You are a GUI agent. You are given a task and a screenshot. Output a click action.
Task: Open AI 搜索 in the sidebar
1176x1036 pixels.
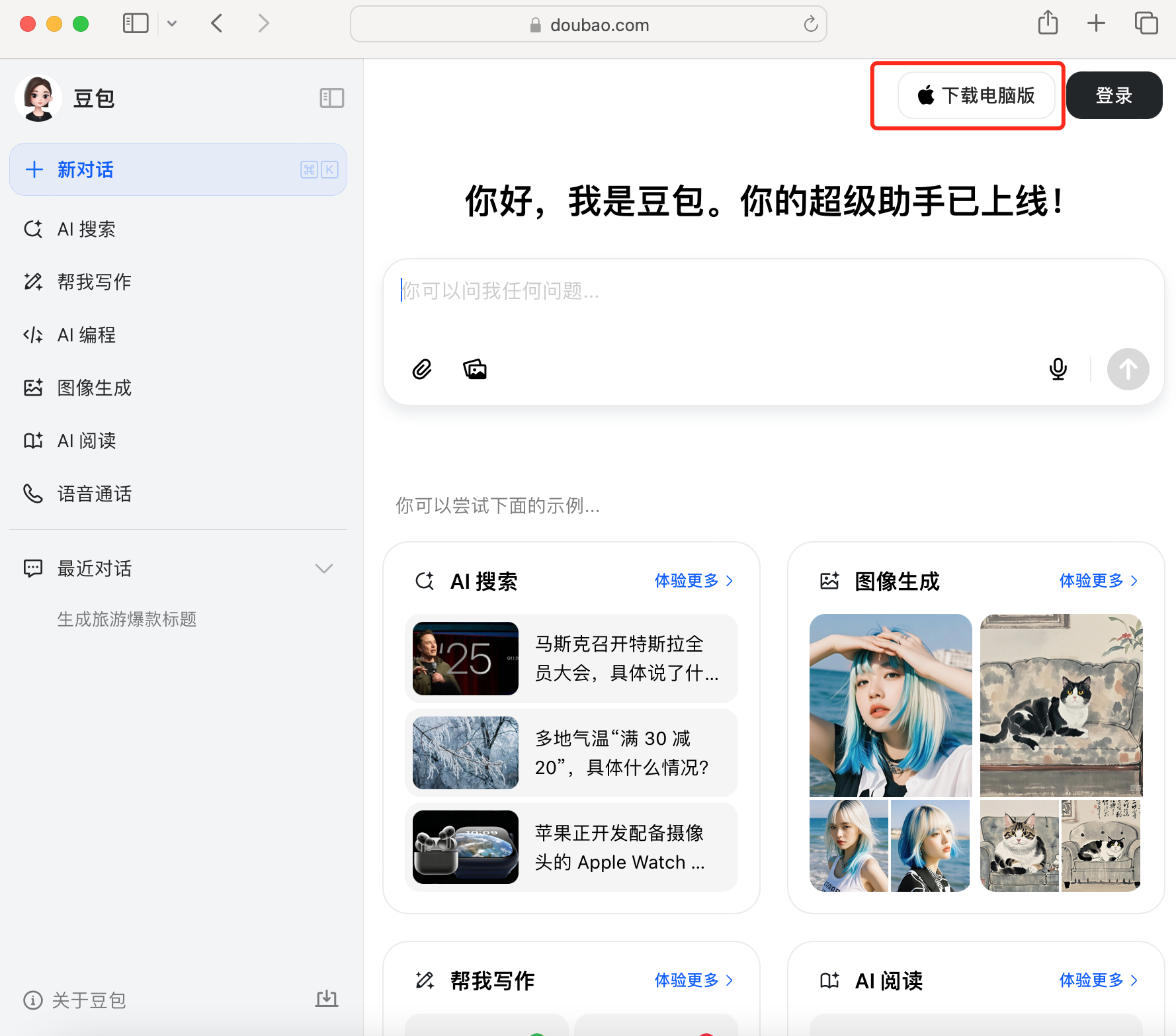(x=178, y=229)
